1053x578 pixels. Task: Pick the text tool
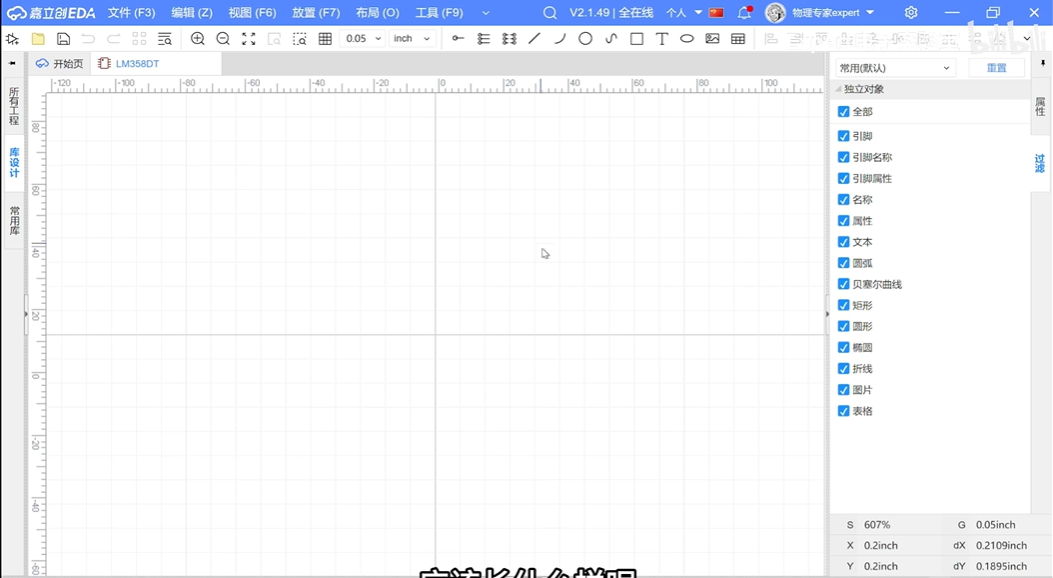pos(661,39)
